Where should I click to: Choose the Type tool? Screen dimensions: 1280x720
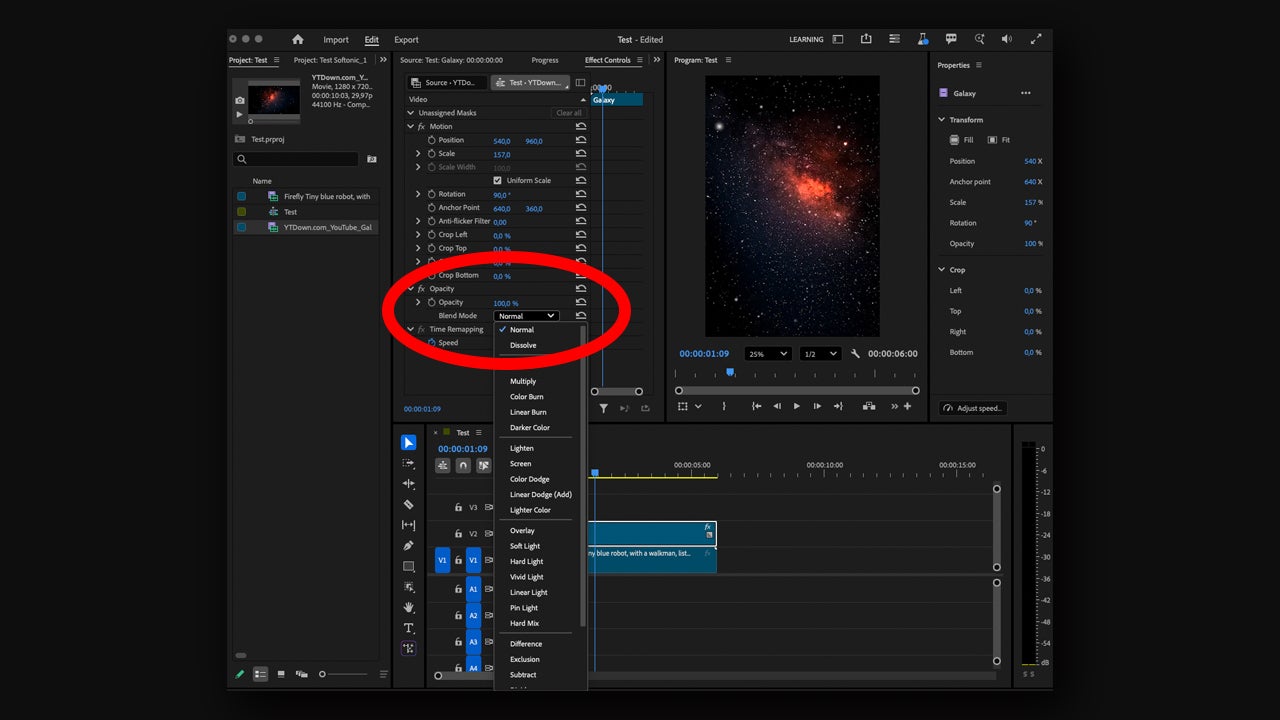coord(408,628)
